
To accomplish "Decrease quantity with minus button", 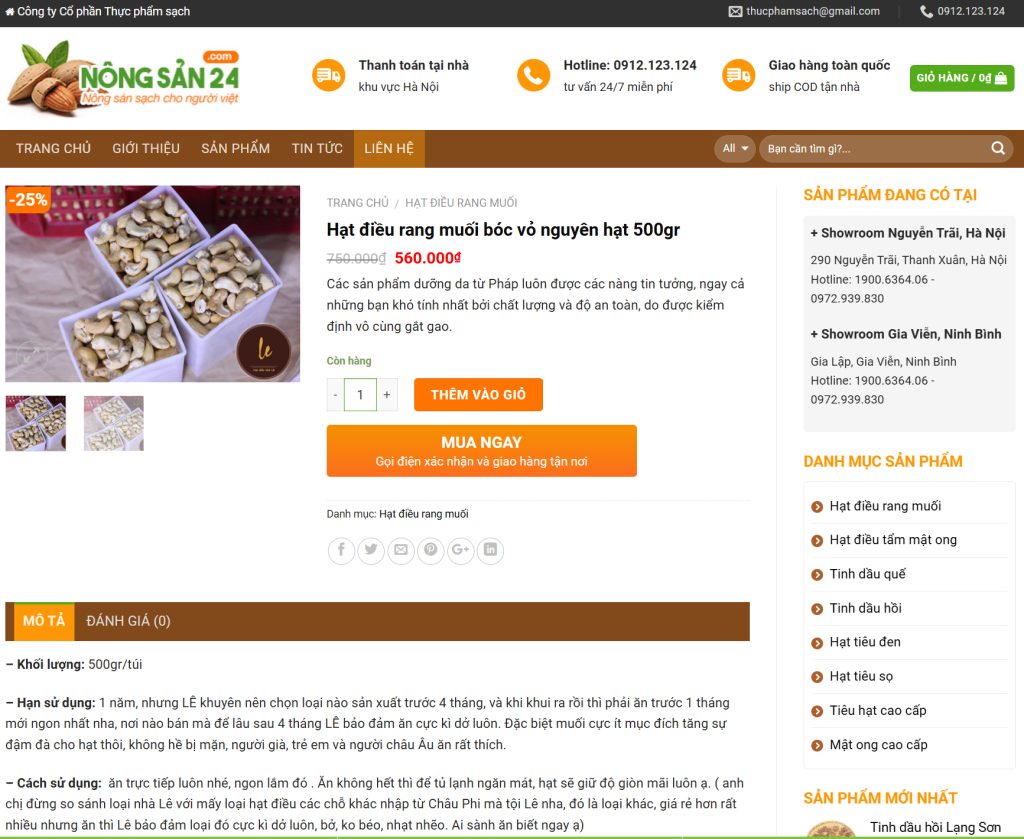I will 336,394.
